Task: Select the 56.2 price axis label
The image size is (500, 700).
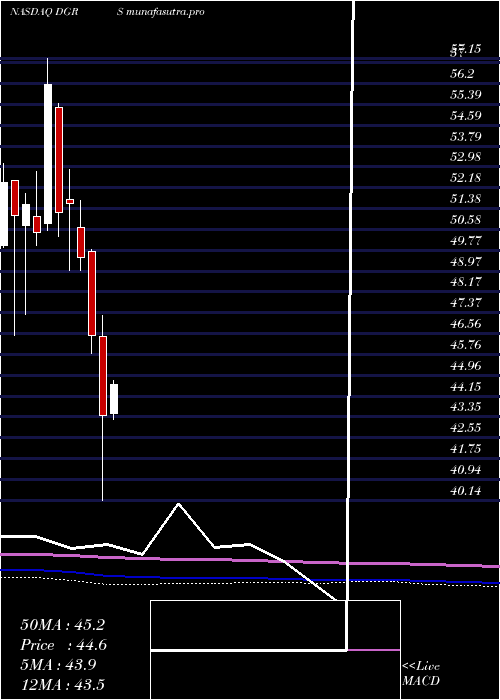Action: pyautogui.click(x=462, y=74)
